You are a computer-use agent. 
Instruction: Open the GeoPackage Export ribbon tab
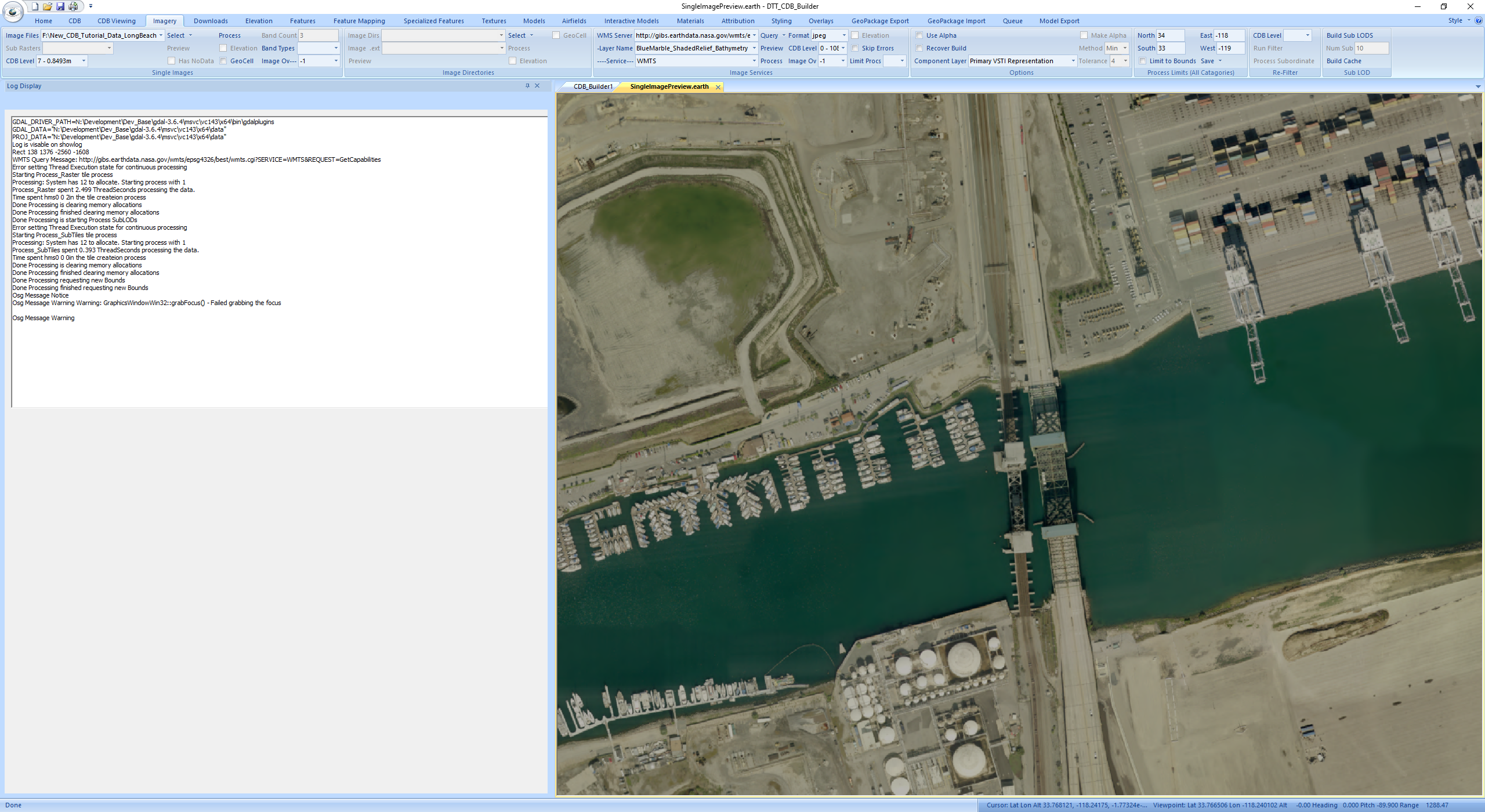(x=880, y=21)
